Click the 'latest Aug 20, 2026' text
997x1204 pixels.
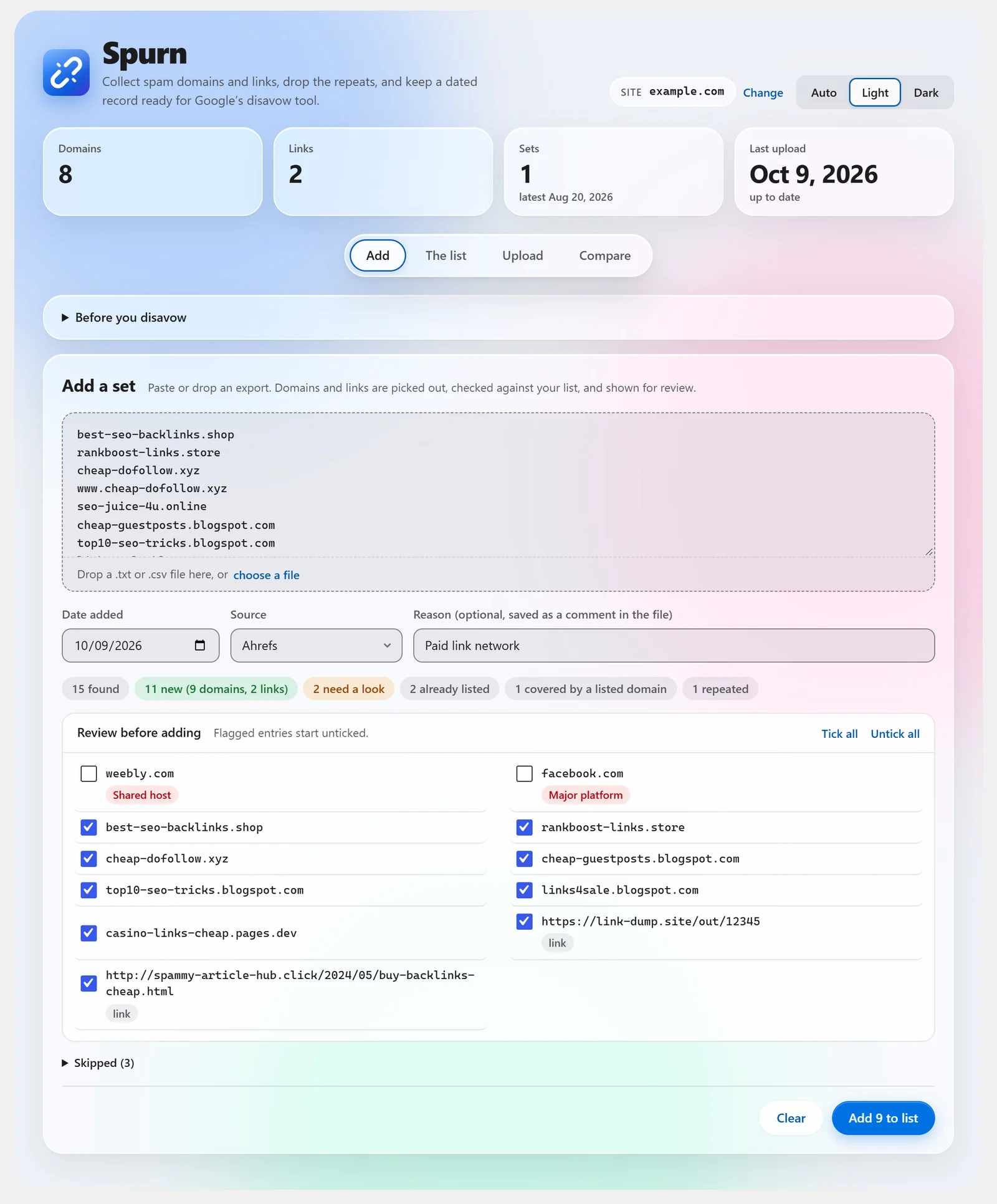565,197
